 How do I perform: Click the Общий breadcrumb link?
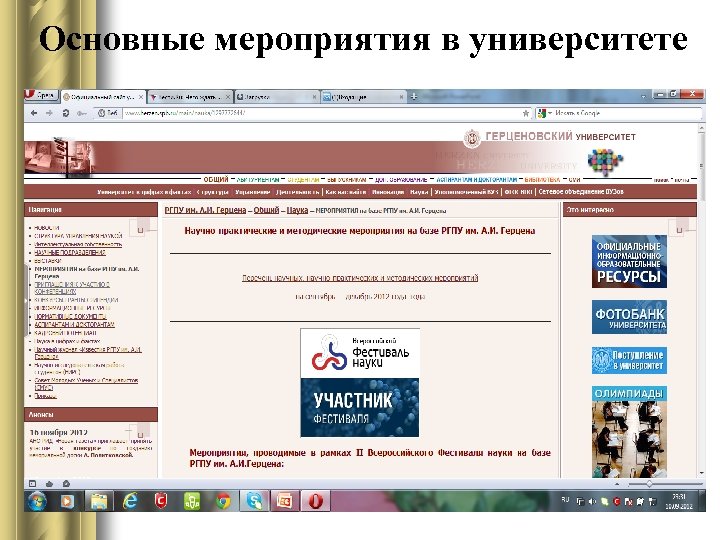[266, 210]
